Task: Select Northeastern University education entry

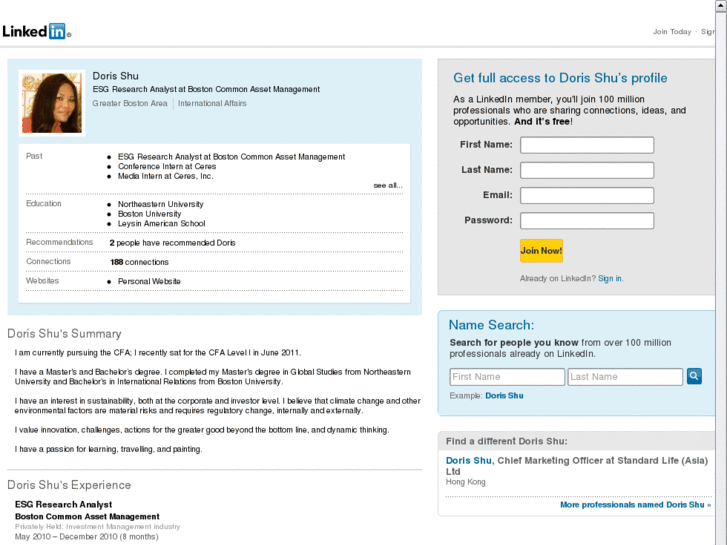Action: pyautogui.click(x=160, y=204)
